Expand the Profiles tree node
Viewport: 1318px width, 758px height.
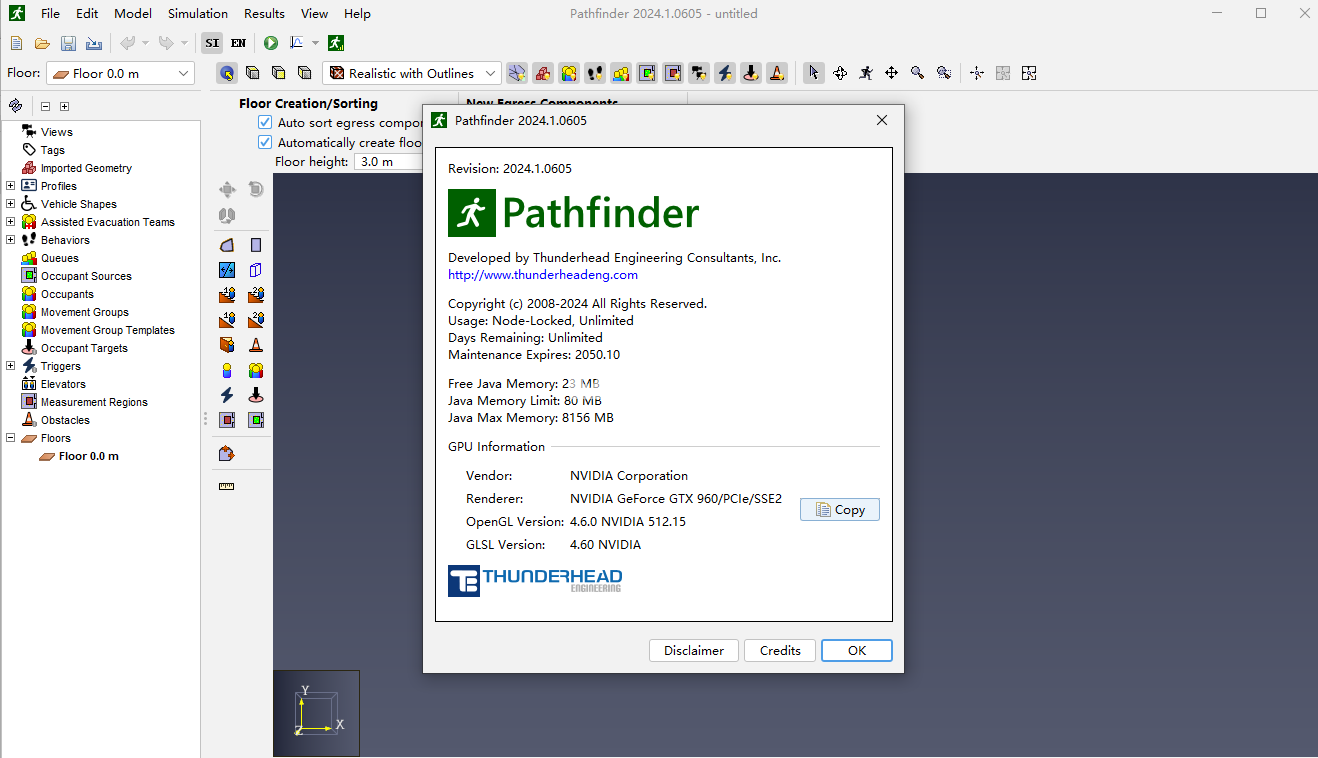11,186
